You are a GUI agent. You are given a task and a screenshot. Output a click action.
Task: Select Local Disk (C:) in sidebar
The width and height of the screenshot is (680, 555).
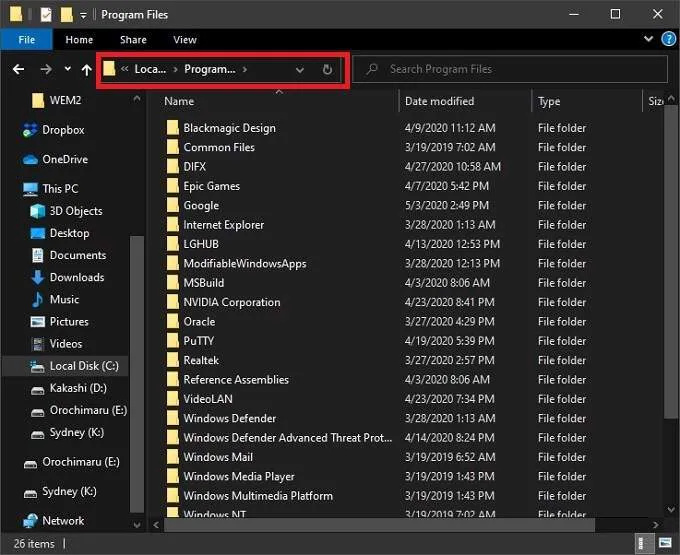pyautogui.click(x=83, y=366)
